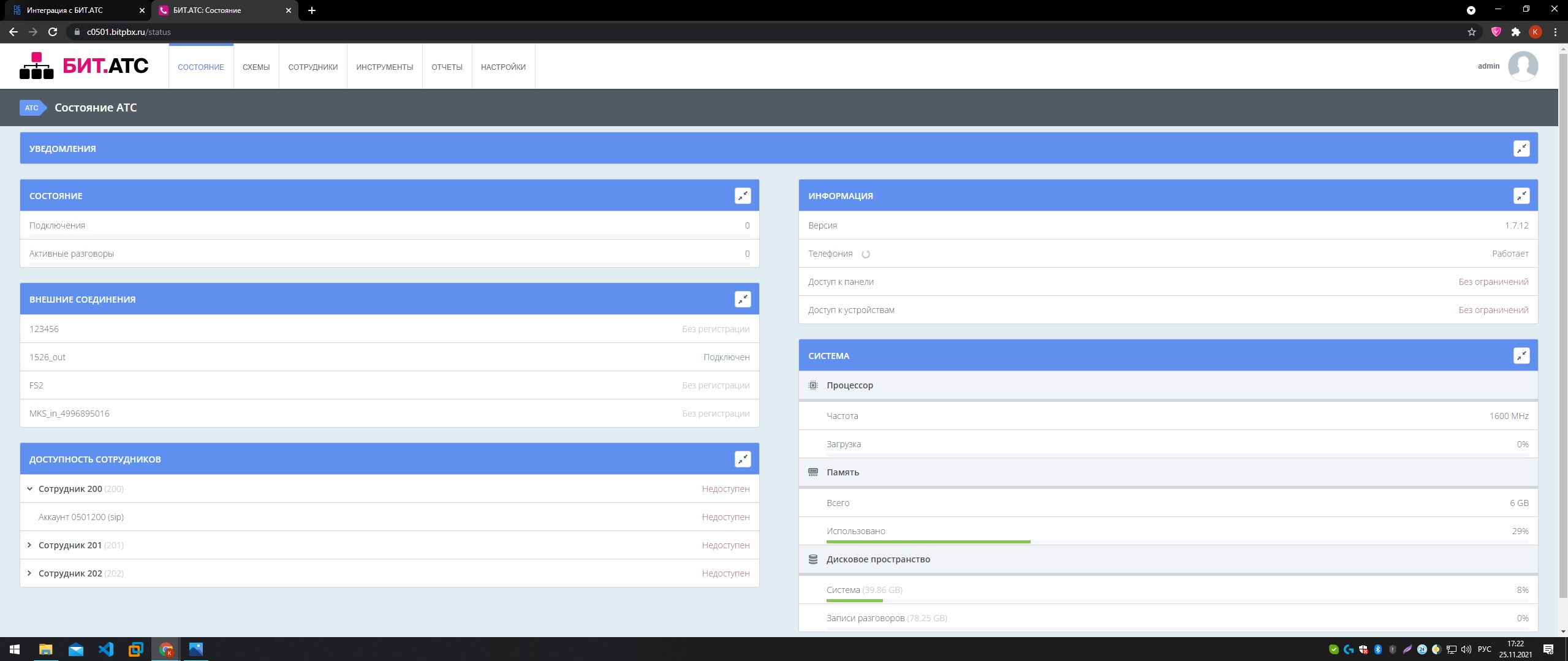Collapse the Сотрудник 200 row
The height and width of the screenshot is (661, 1568).
[29, 489]
